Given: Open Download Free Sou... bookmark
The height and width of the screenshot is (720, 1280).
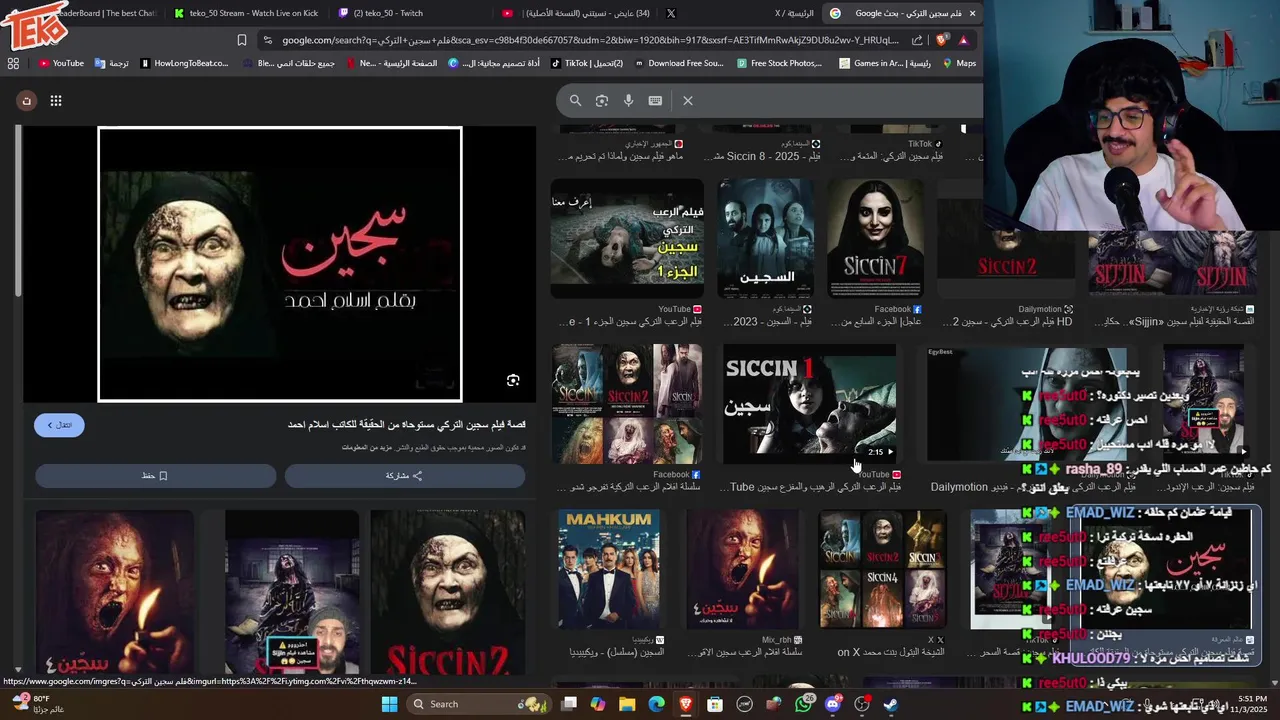Looking at the screenshot, I should 679,63.
